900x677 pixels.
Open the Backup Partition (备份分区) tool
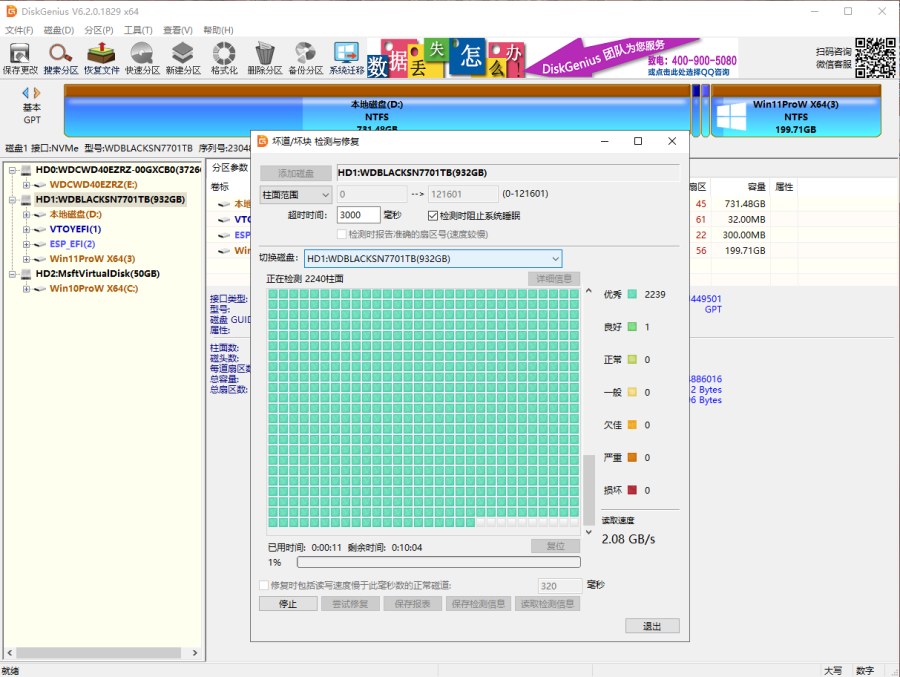coord(305,58)
